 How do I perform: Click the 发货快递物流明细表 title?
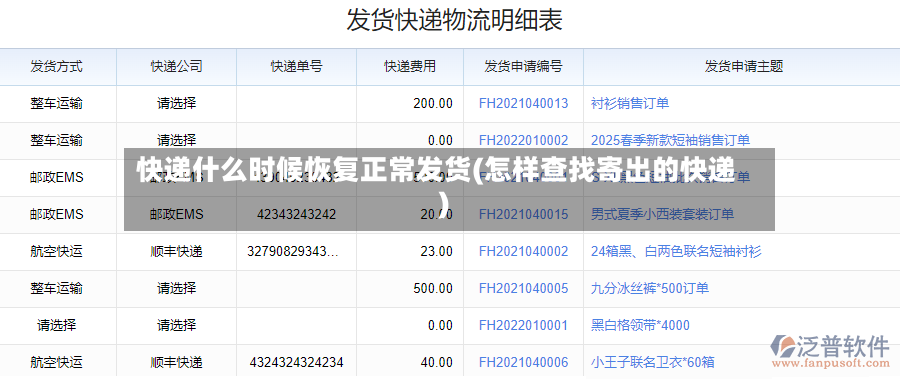tap(455, 21)
